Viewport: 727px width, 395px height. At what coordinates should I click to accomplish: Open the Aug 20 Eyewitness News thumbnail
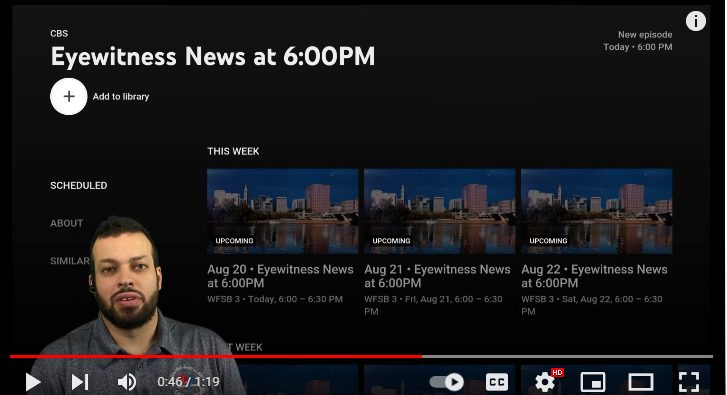(x=282, y=211)
